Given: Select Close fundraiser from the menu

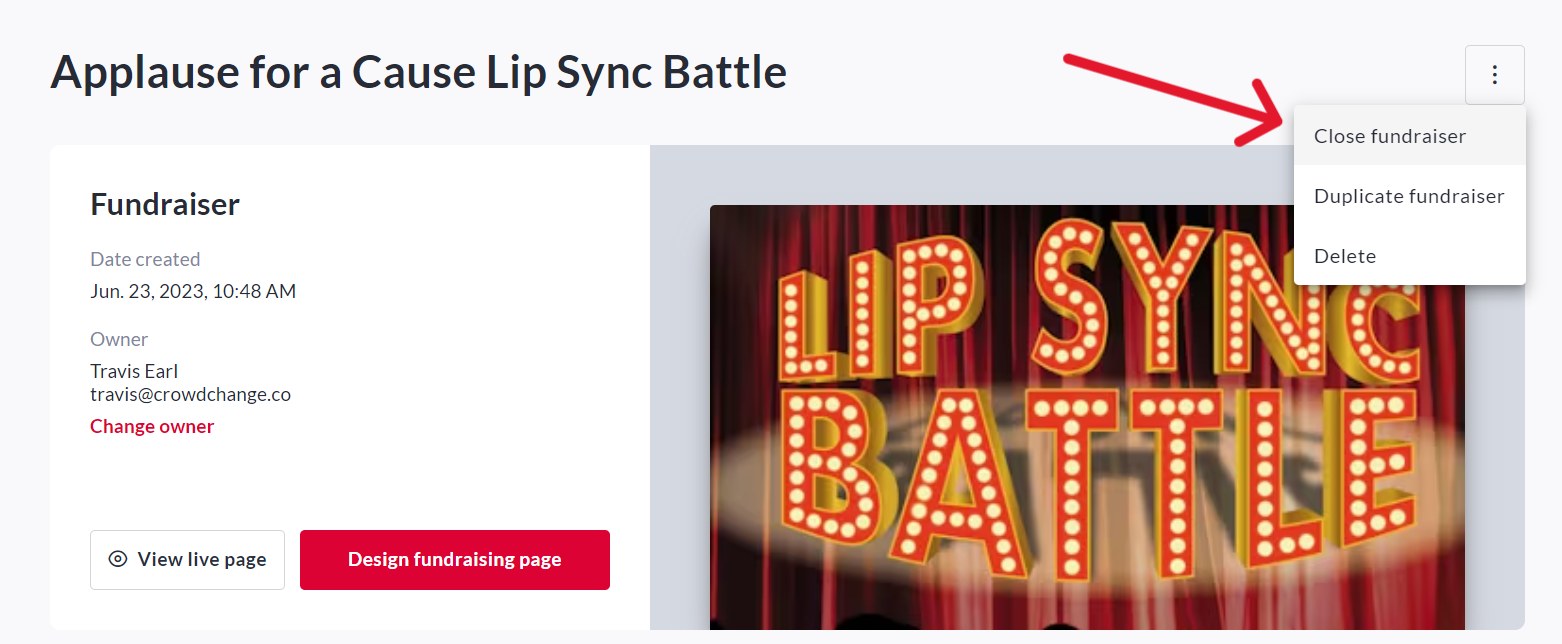Looking at the screenshot, I should (x=1389, y=136).
